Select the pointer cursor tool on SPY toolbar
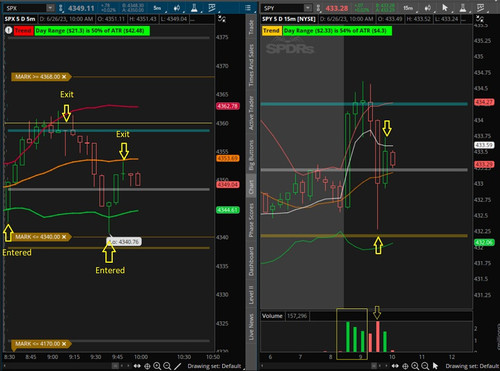 (x=445, y=8)
